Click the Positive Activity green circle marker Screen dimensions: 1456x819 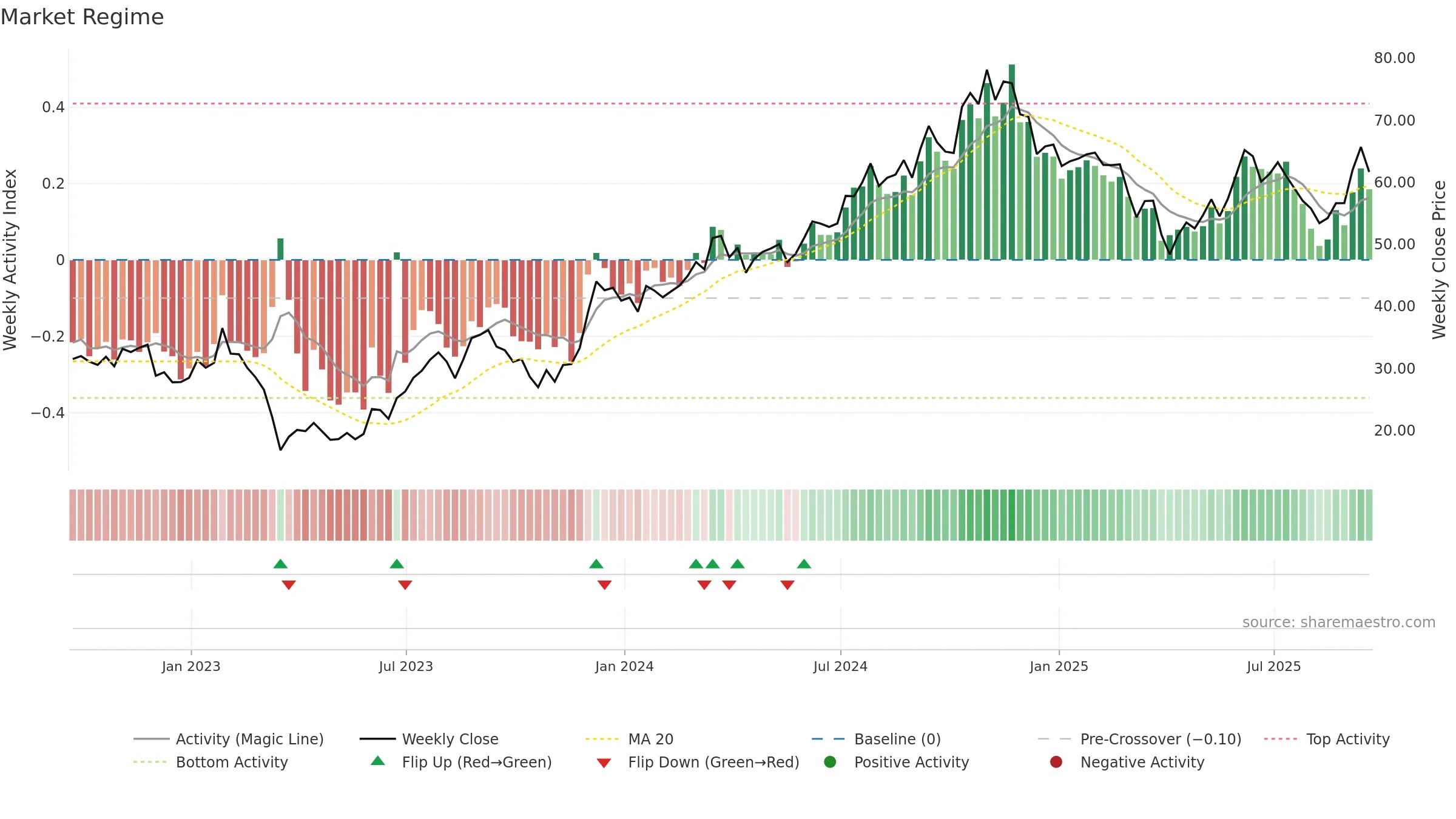coord(831,761)
